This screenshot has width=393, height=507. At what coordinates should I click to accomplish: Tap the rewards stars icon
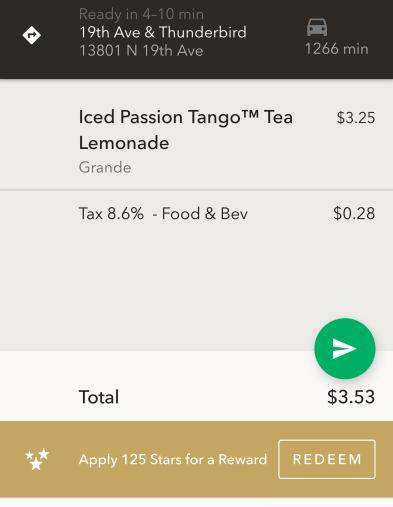[x=37, y=459]
